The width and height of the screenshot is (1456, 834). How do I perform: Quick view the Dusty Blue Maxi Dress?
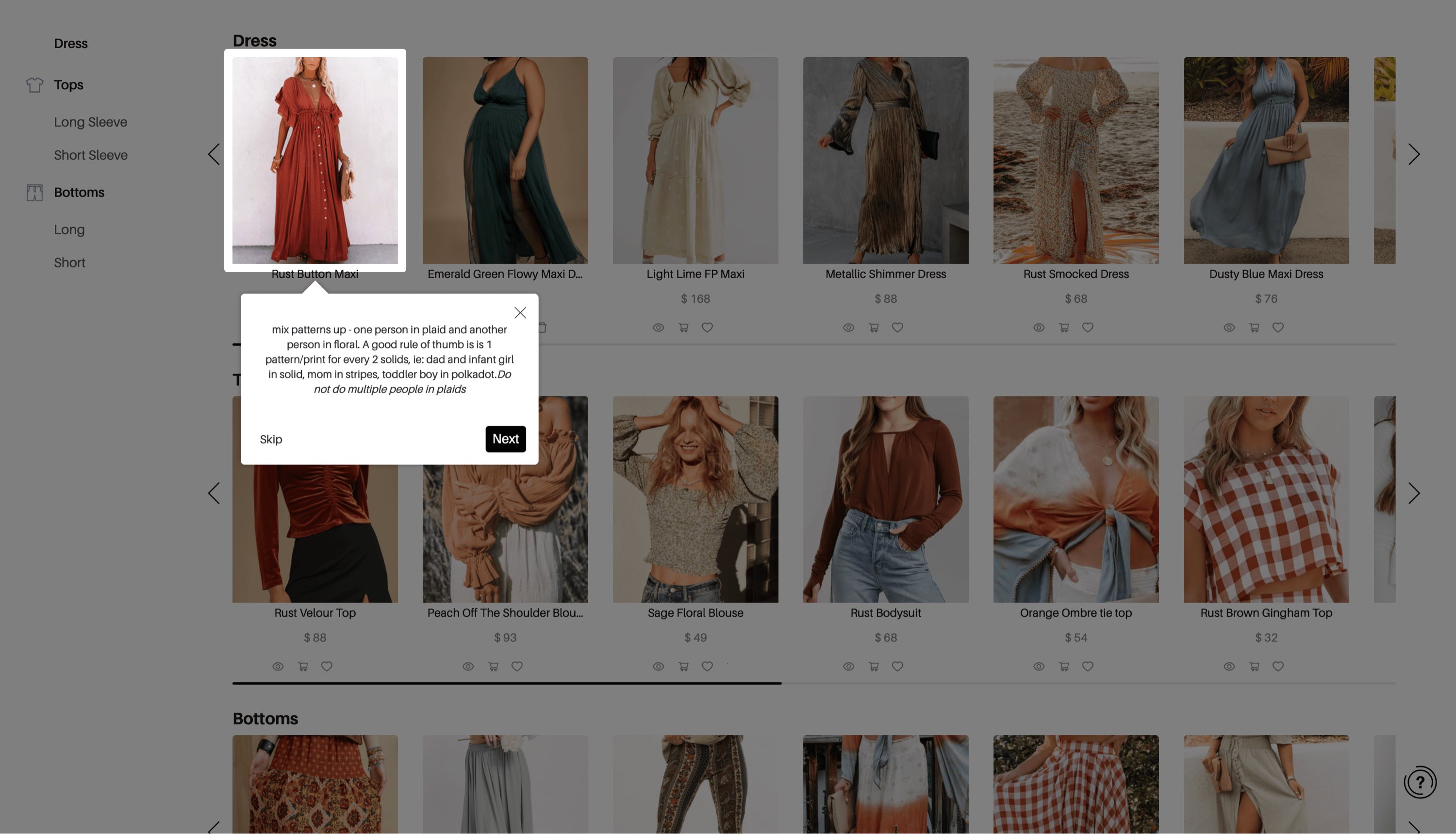(x=1229, y=327)
